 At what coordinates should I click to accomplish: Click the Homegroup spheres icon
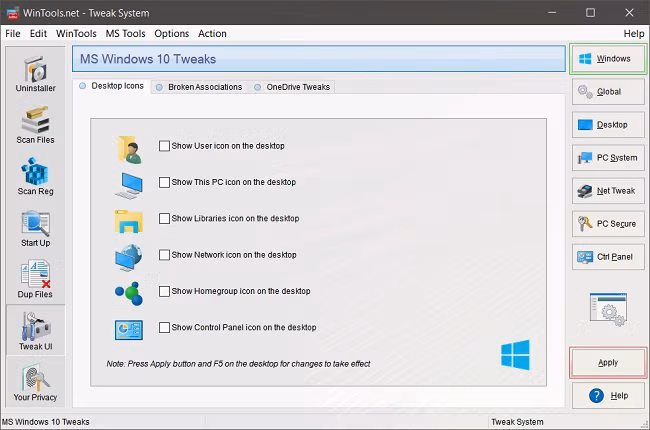[x=129, y=294]
